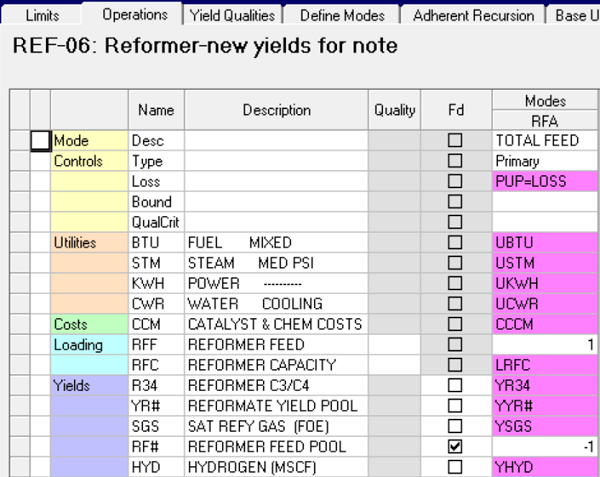Screen dimensions: 600x477
Task: Toggle the Fd checkbox in Desc row
Action: pos(455,141)
